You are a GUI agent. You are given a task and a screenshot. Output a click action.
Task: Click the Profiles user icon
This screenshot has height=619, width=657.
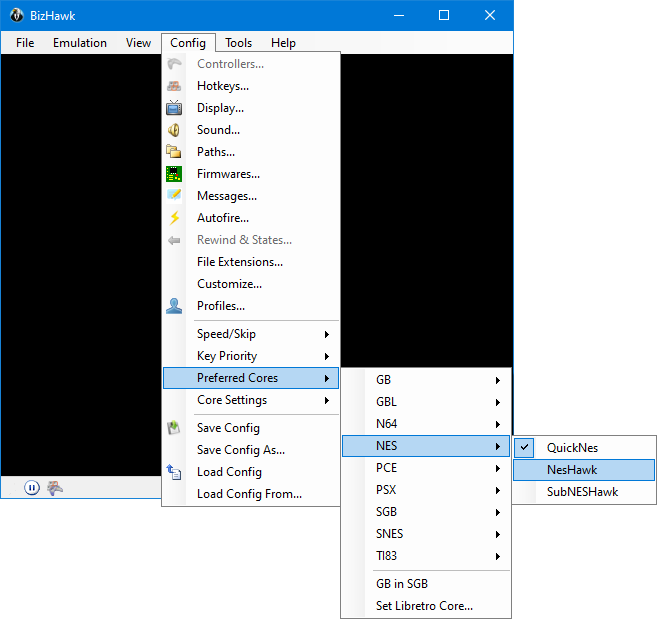pyautogui.click(x=174, y=306)
